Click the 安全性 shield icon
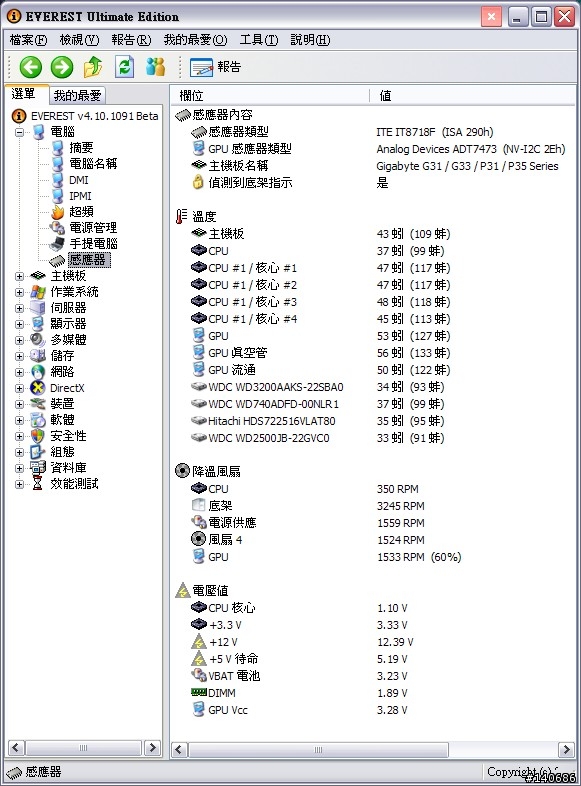 pyautogui.click(x=38, y=436)
